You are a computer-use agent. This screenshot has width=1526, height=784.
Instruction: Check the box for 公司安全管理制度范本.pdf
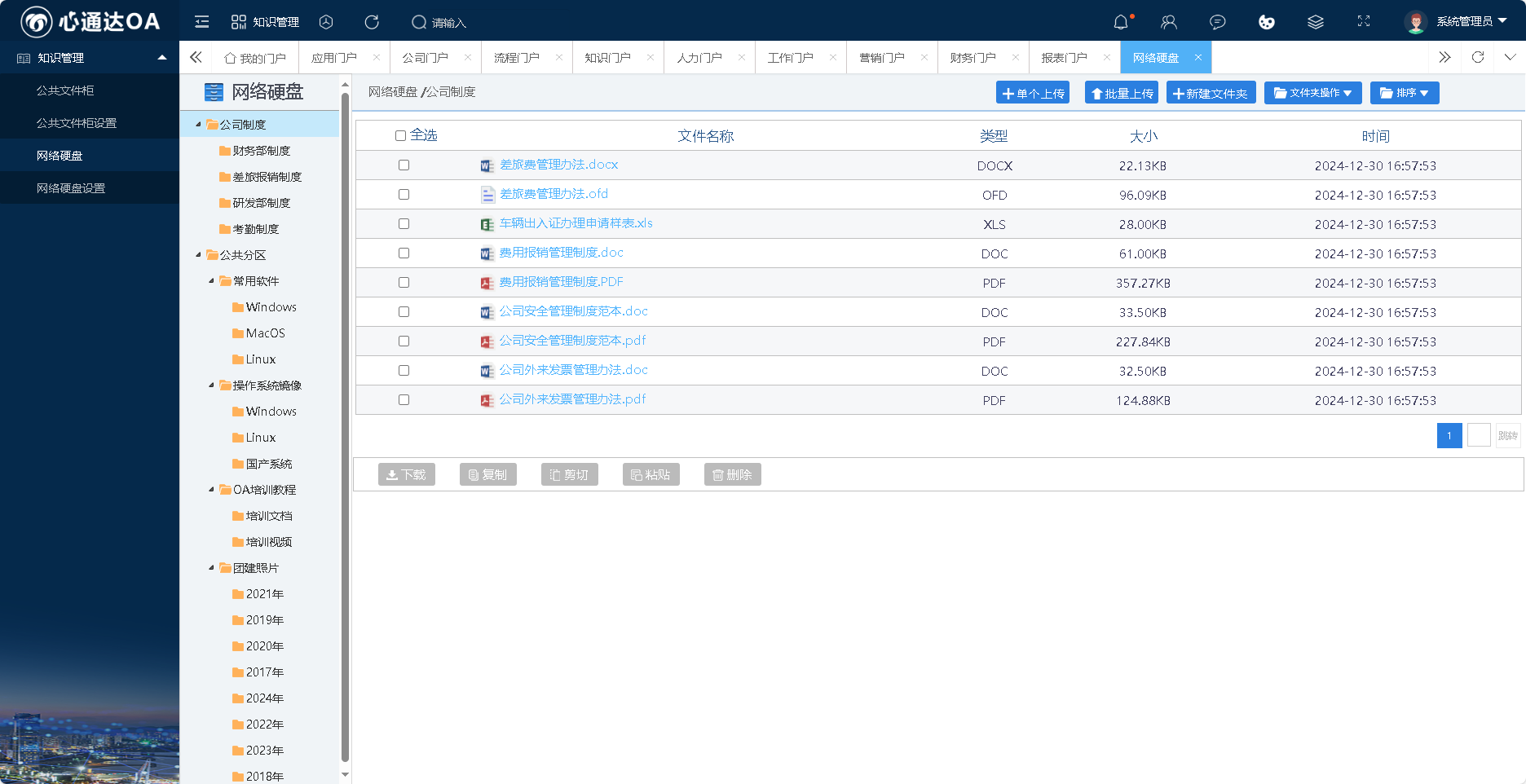(404, 341)
